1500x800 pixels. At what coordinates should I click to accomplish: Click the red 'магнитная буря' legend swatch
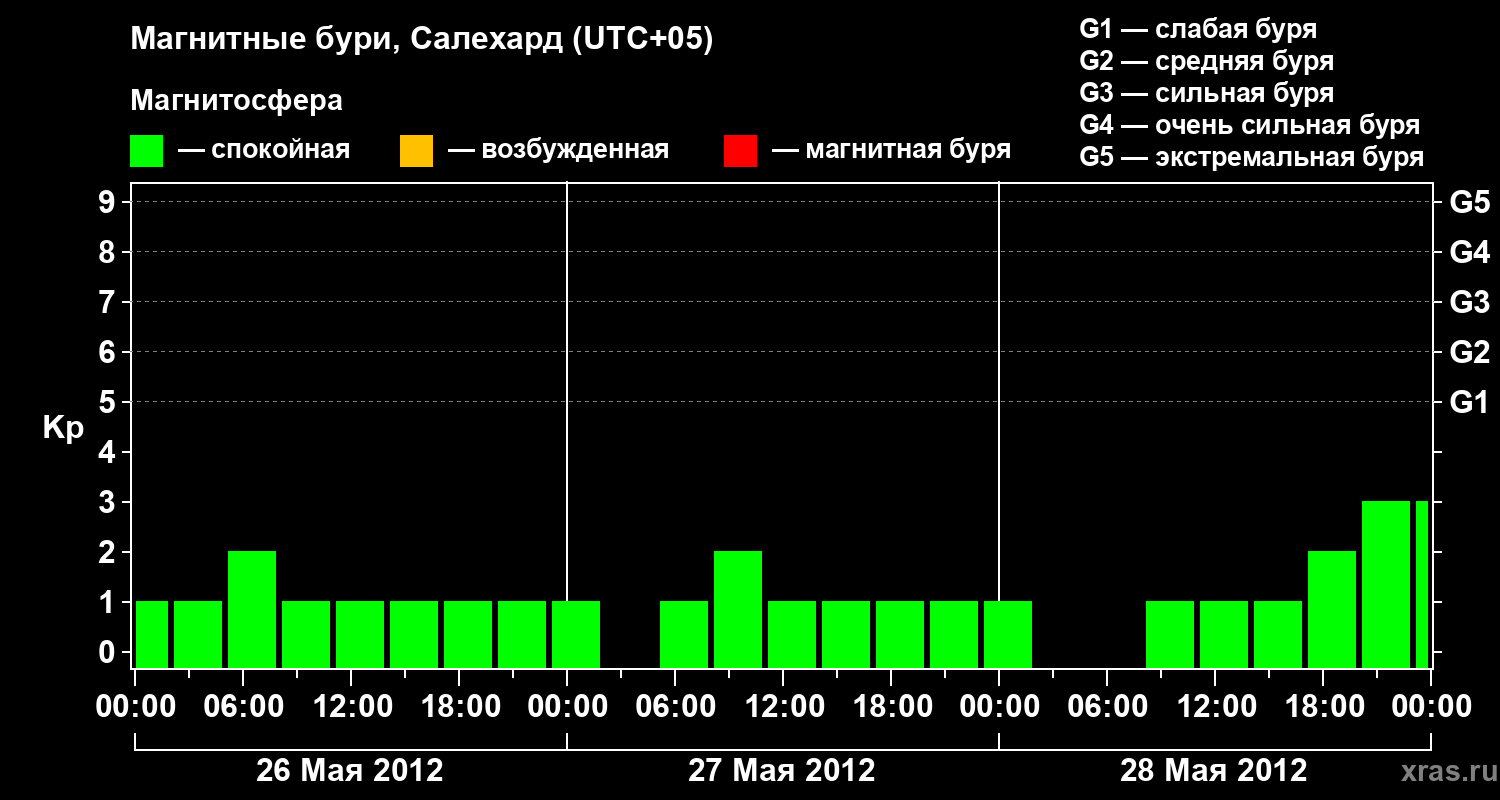pyautogui.click(x=740, y=151)
